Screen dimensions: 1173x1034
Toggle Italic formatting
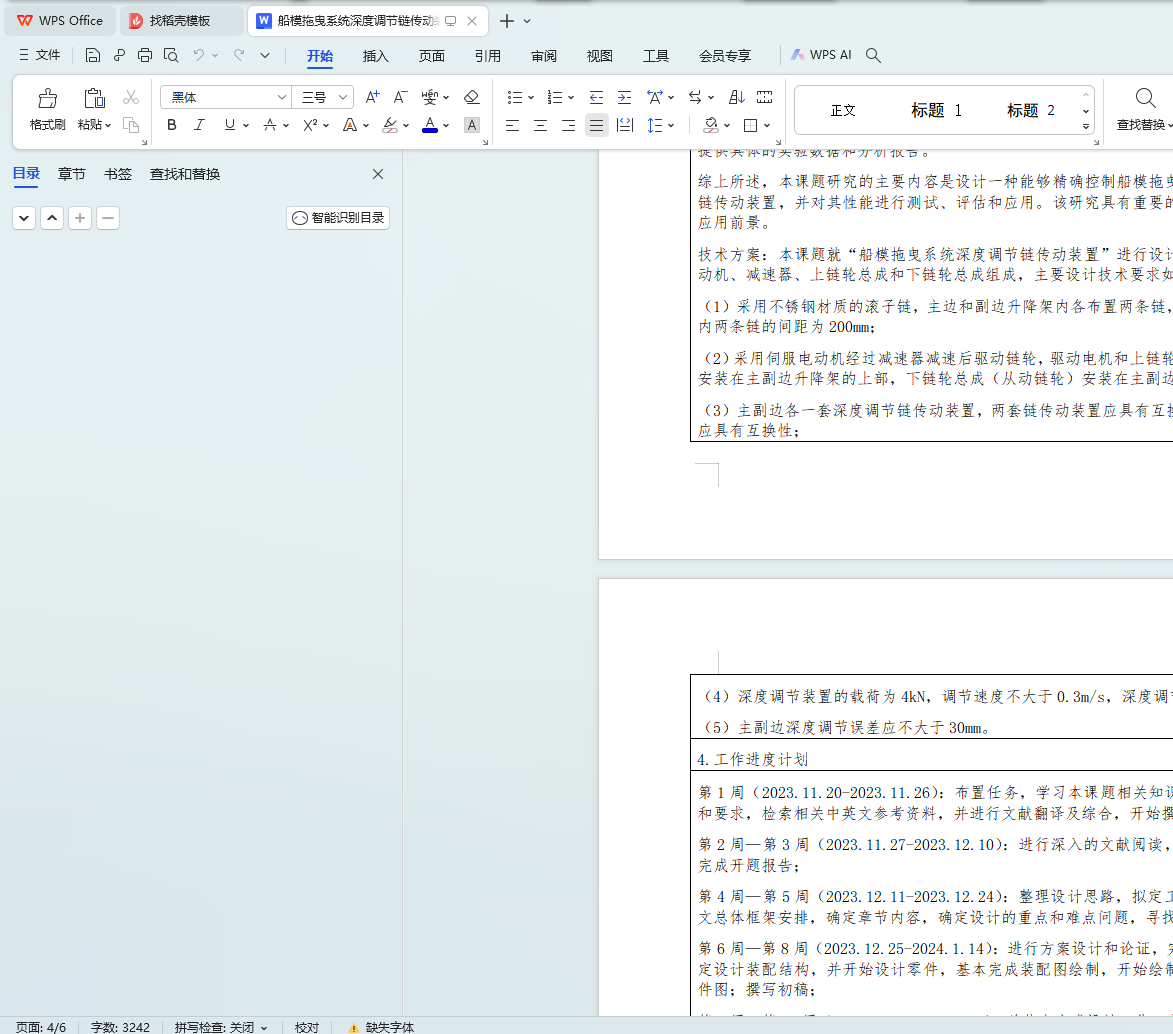pyautogui.click(x=200, y=125)
